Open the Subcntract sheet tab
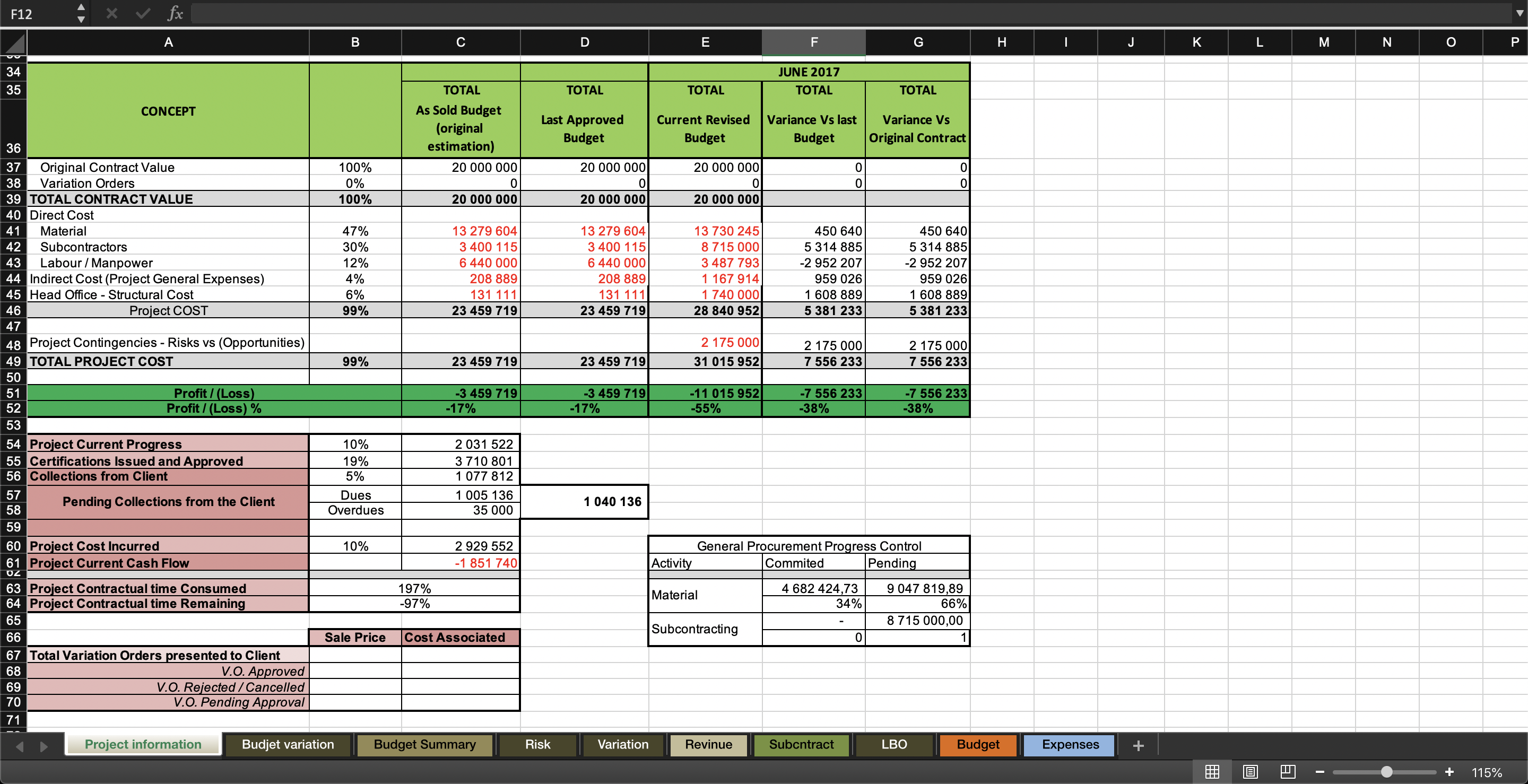1528x784 pixels. 801,744
